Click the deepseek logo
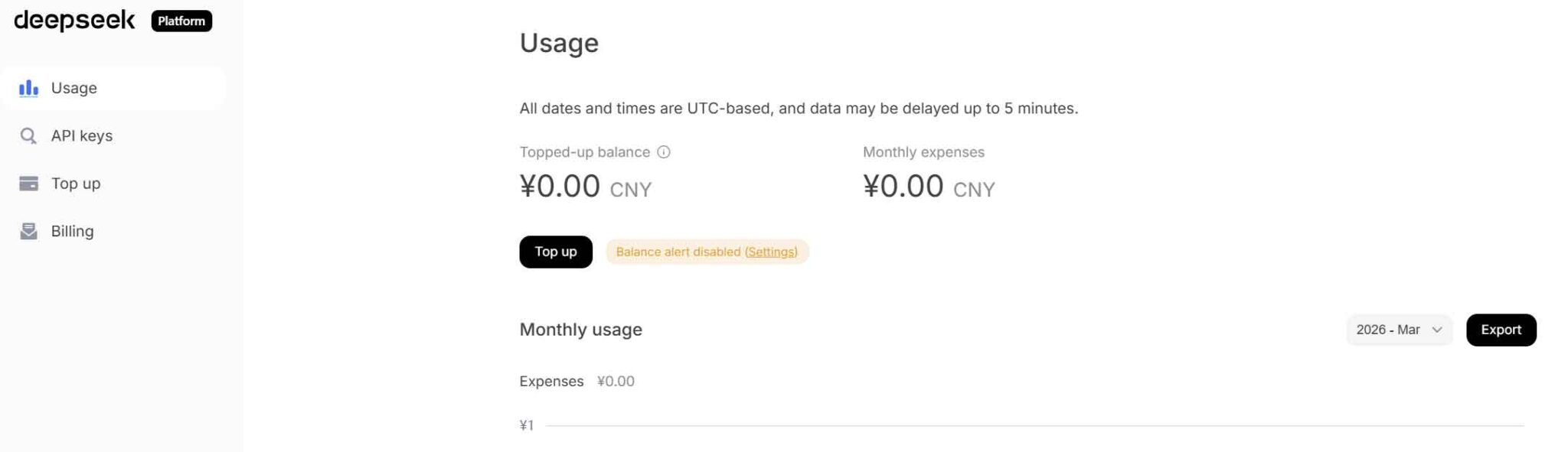The height and width of the screenshot is (452, 1568). tap(74, 21)
